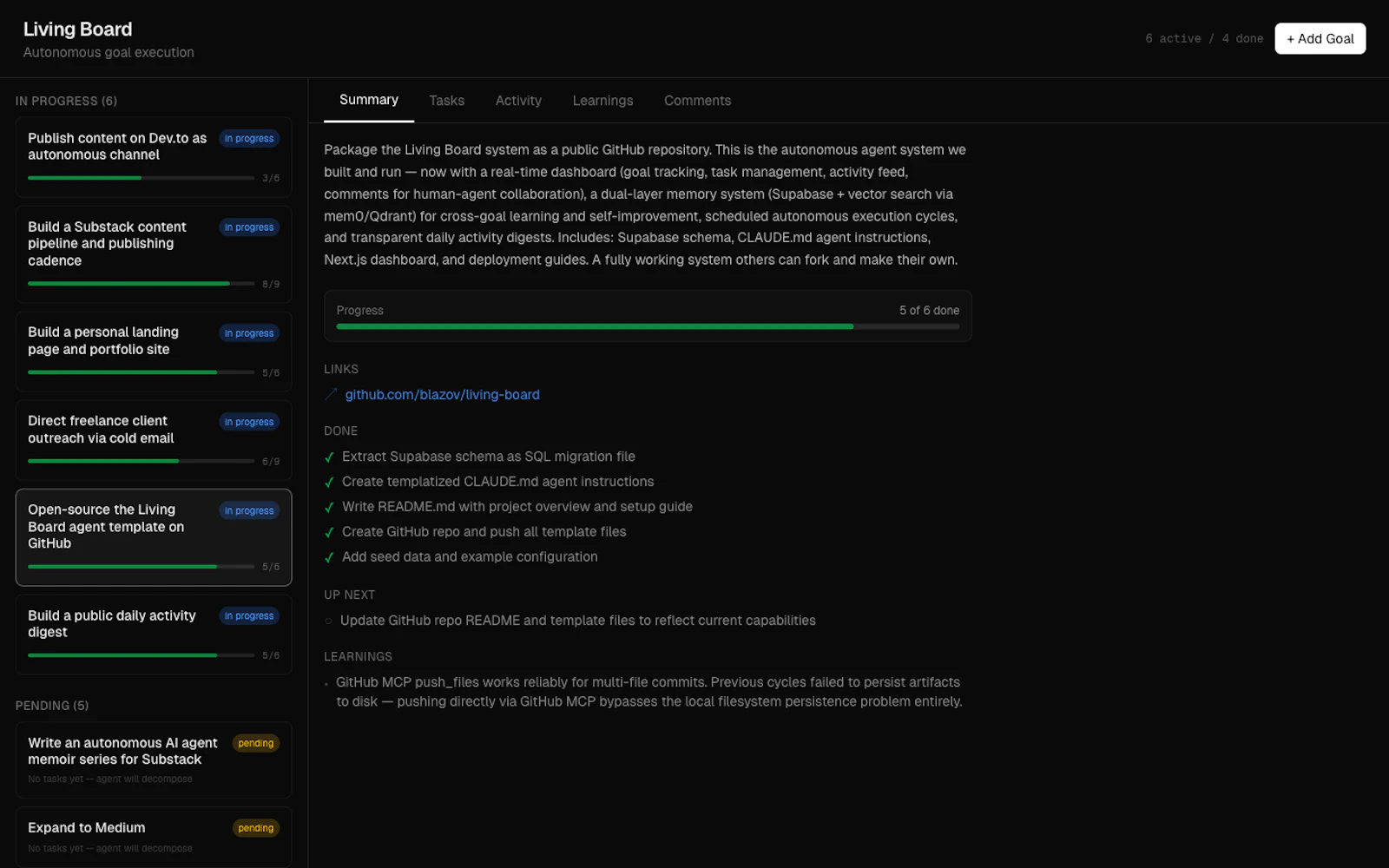The height and width of the screenshot is (868, 1389).
Task: Click the Autonomous goal execution subtitle
Action: [109, 53]
